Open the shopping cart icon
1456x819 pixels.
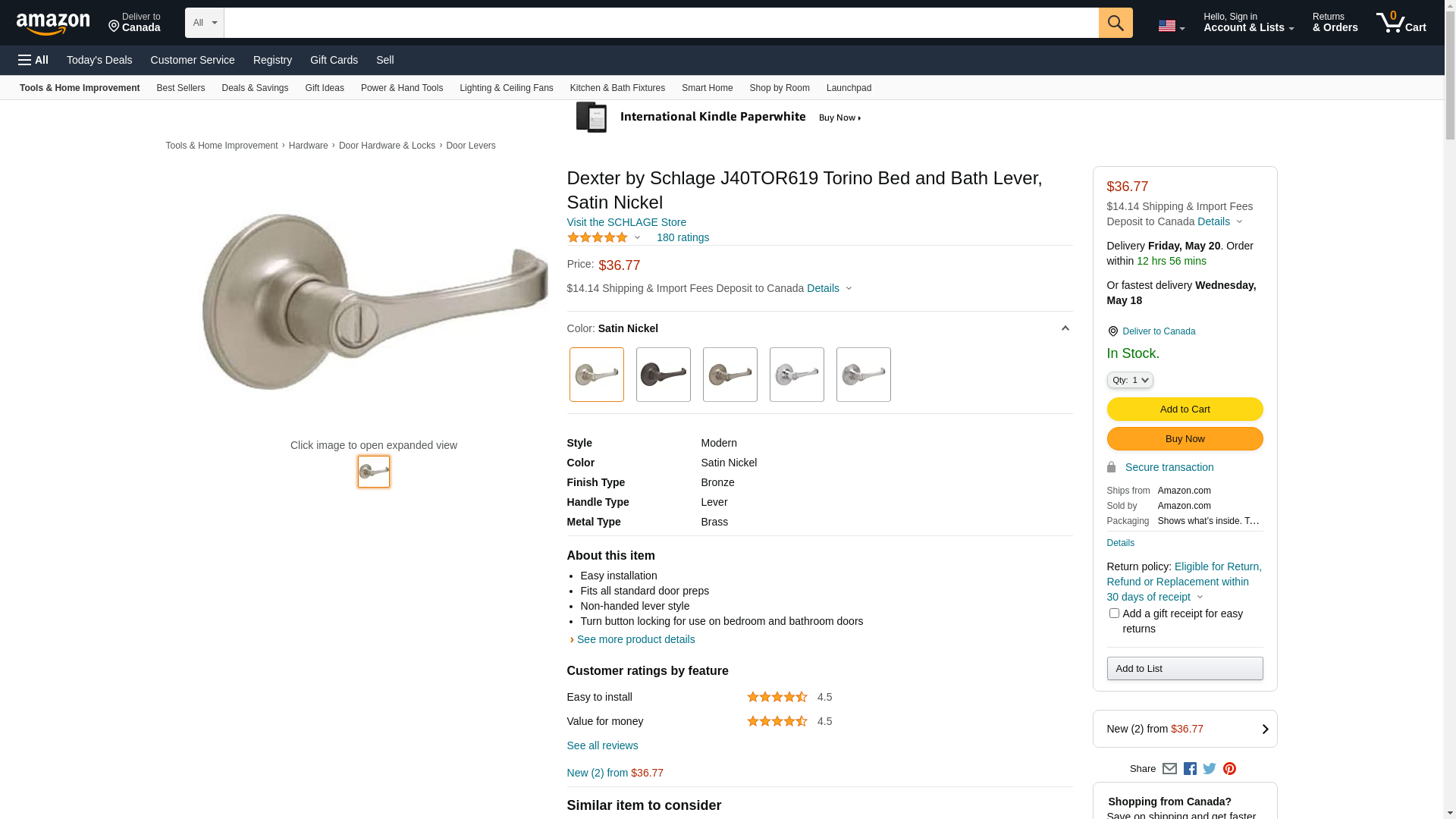[x=1401, y=23]
